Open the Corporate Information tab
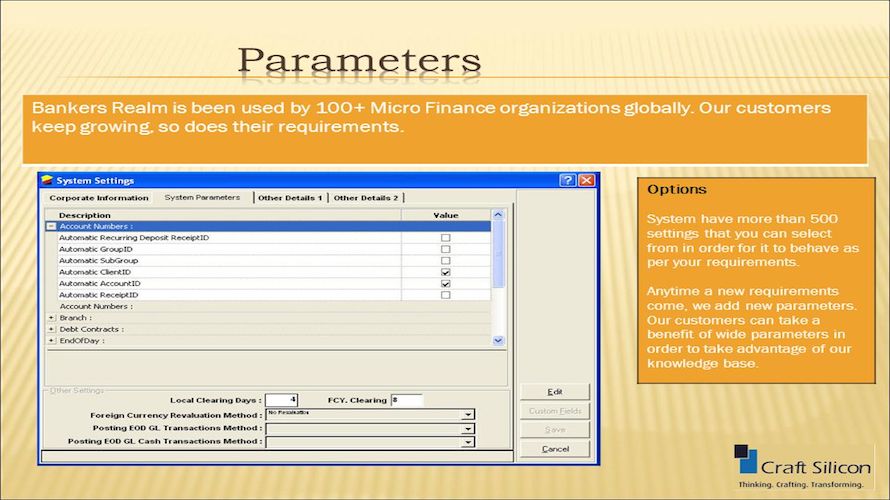Viewport: 890px width, 500px height. tap(99, 198)
